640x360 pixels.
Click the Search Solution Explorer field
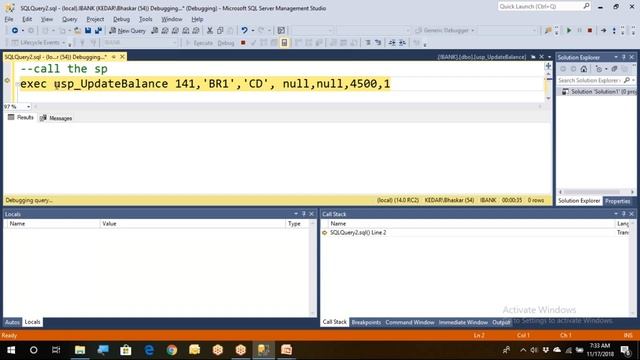point(596,80)
